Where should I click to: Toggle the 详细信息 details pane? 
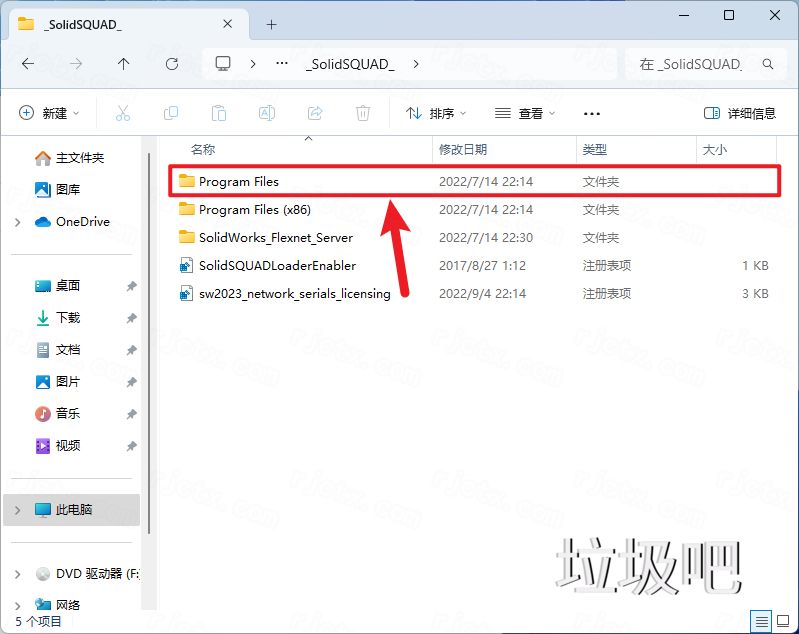click(740, 113)
